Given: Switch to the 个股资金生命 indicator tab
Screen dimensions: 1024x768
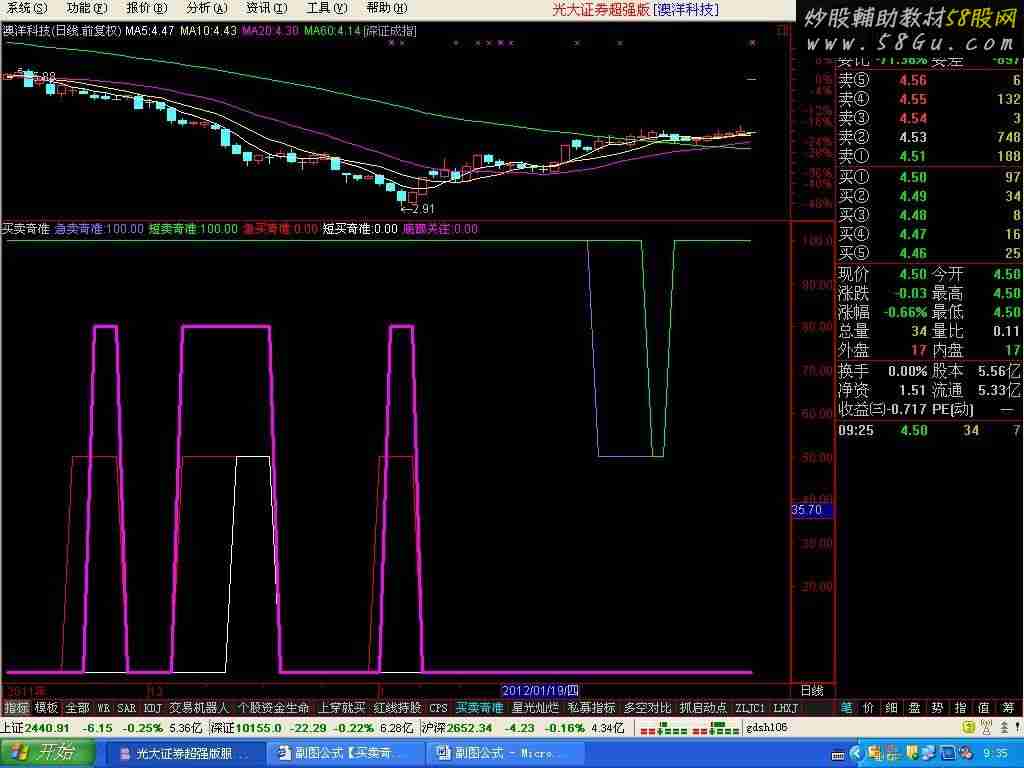Looking at the screenshot, I should [x=273, y=708].
